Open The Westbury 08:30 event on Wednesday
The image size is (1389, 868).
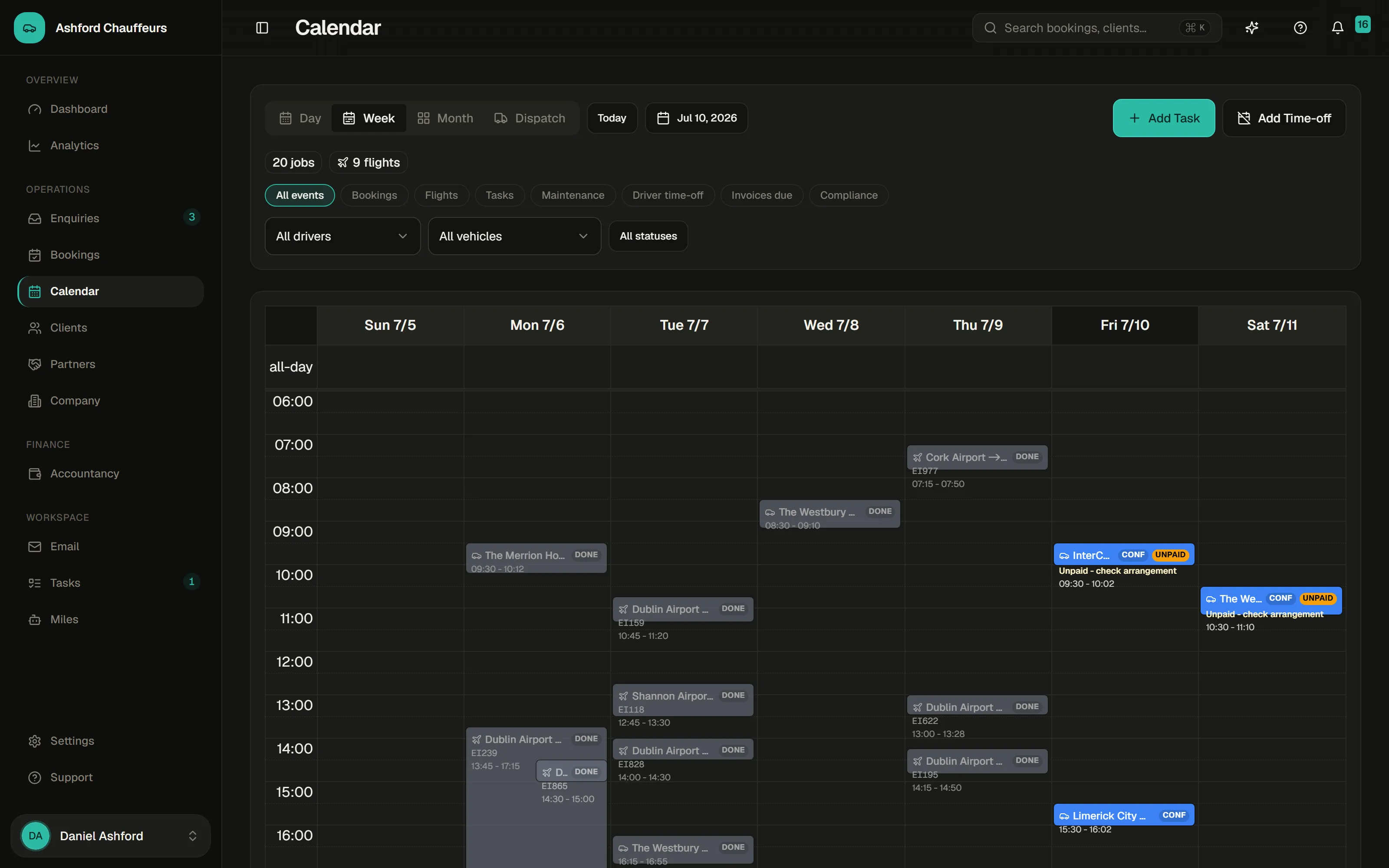point(829,514)
